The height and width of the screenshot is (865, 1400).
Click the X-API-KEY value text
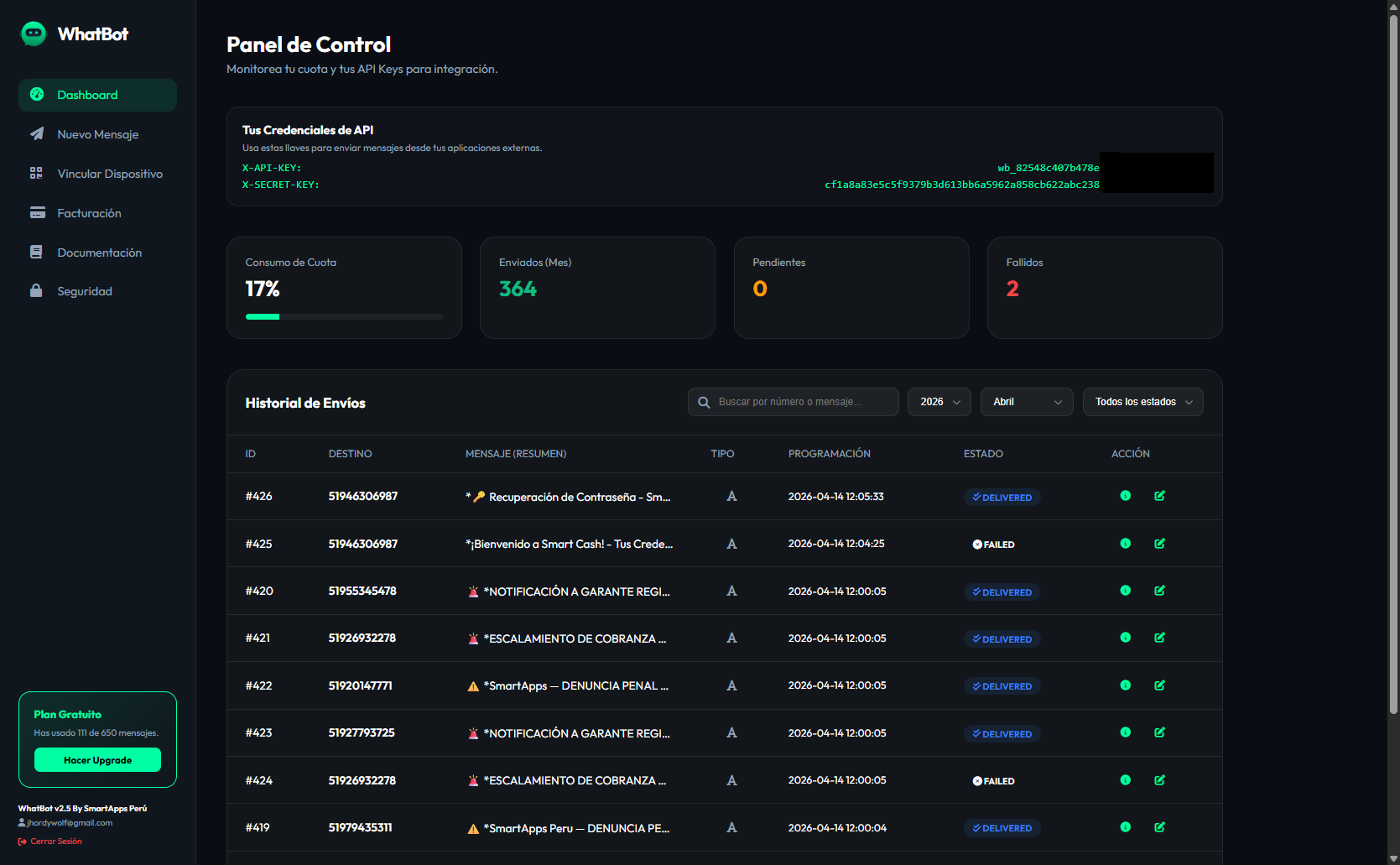point(1048,168)
